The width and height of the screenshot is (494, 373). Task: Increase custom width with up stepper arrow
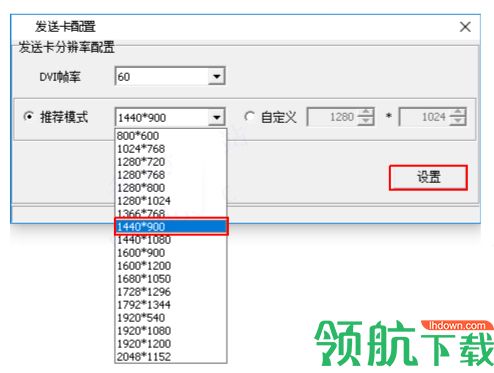pyautogui.click(x=366, y=112)
